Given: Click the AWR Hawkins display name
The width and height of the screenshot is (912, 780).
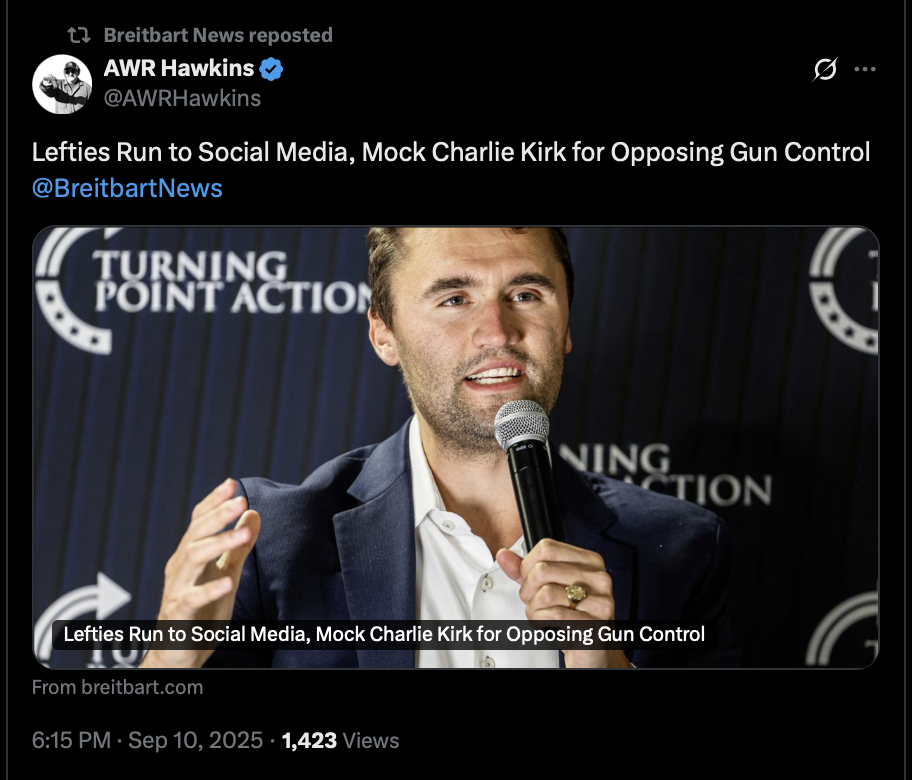Looking at the screenshot, I should coord(179,69).
